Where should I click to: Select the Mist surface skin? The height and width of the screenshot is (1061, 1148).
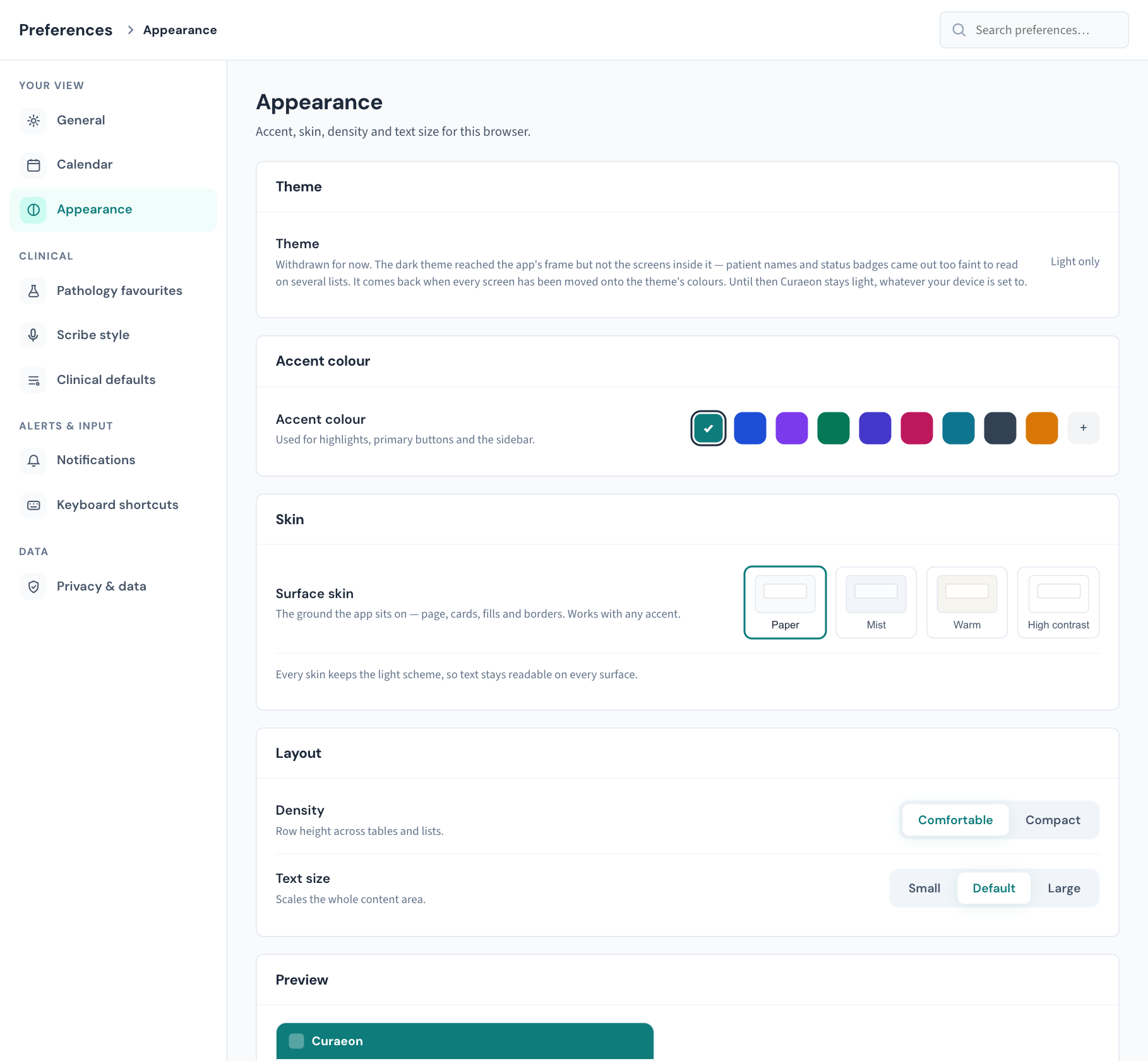pos(876,602)
